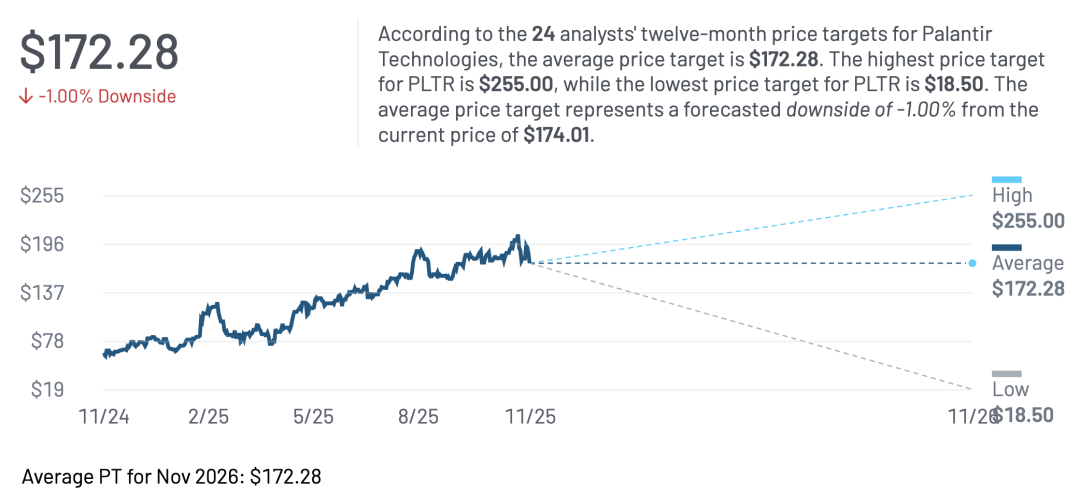
Task: Click the High $255.00 legend value
Action: click(x=1028, y=221)
